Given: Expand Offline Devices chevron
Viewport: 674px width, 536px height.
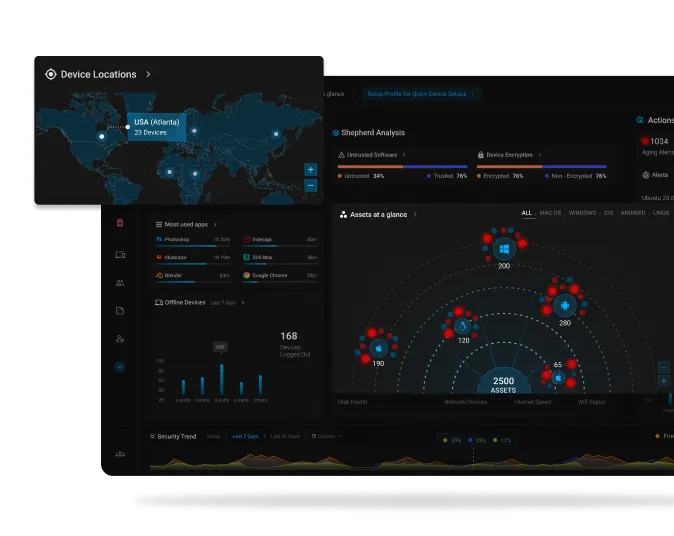Looking at the screenshot, I should tap(243, 303).
